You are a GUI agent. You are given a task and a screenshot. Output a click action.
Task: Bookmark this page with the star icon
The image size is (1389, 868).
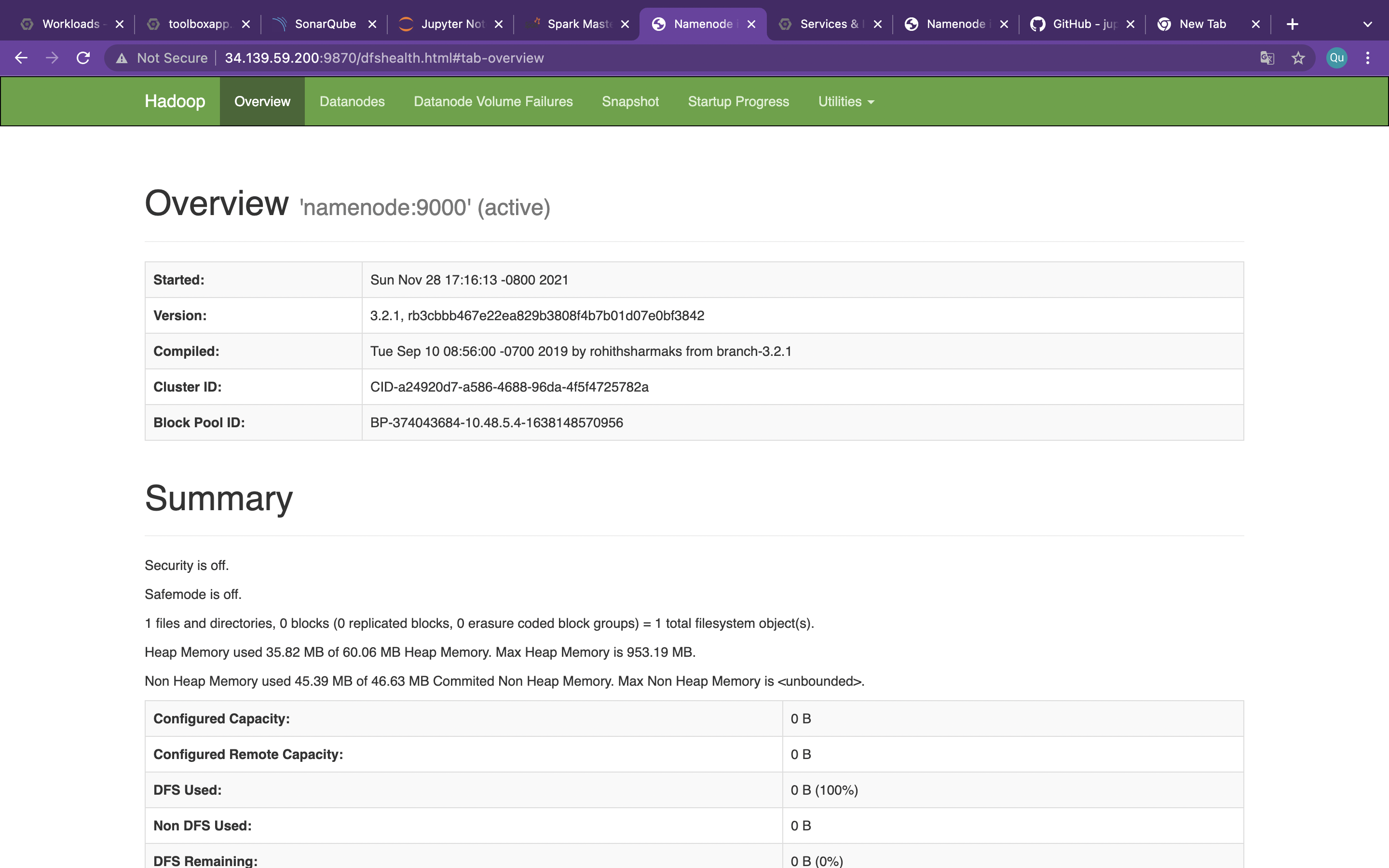click(1298, 57)
